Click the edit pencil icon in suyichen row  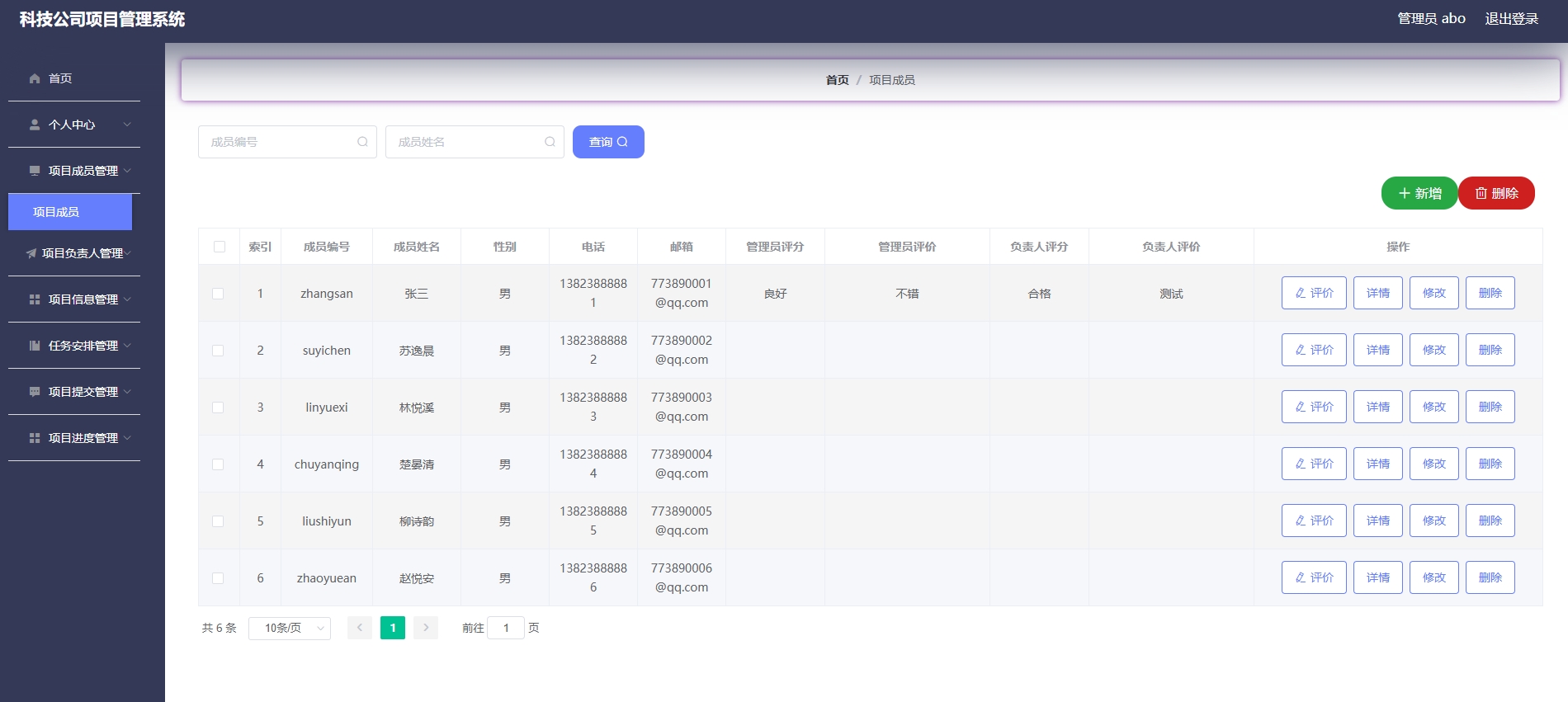[1301, 350]
